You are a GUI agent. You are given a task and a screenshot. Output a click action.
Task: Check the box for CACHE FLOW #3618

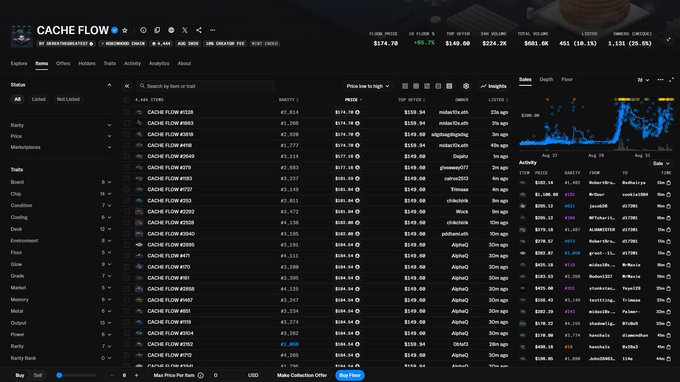(x=127, y=134)
